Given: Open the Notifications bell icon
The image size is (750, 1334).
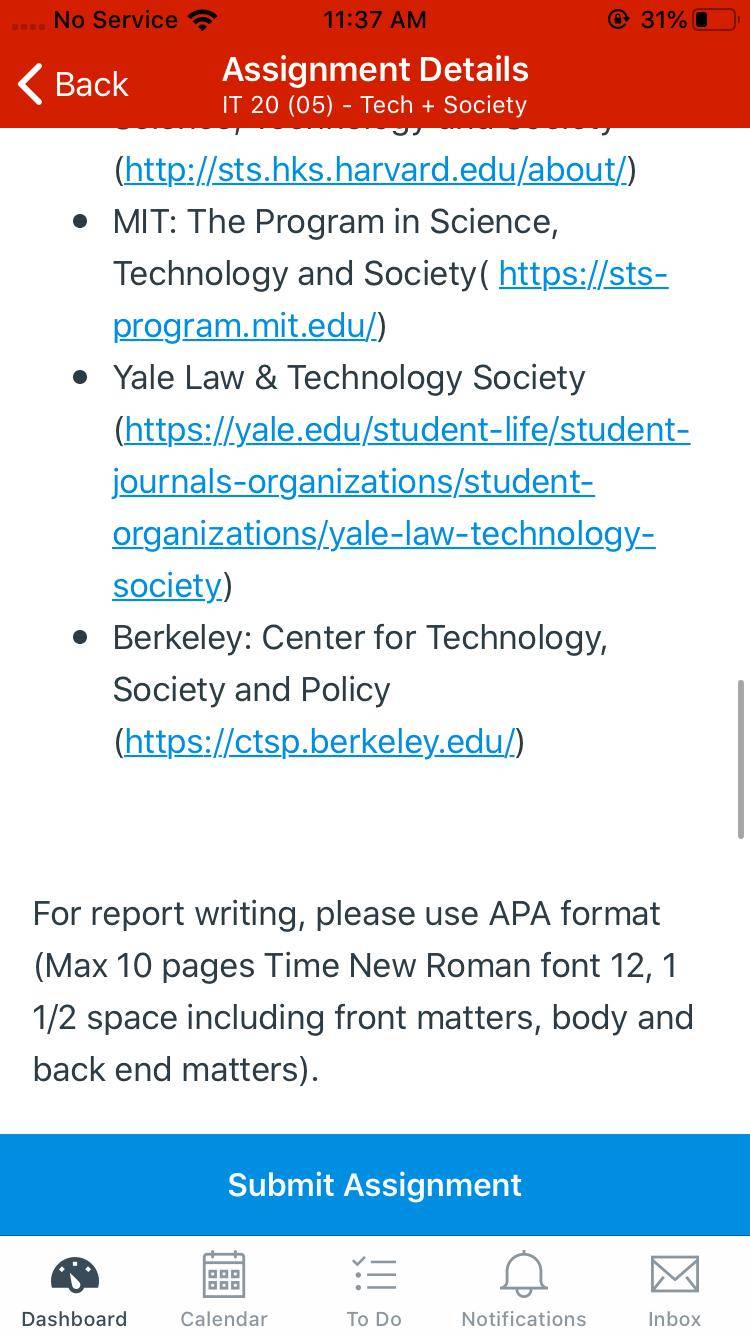Looking at the screenshot, I should click(x=524, y=1274).
